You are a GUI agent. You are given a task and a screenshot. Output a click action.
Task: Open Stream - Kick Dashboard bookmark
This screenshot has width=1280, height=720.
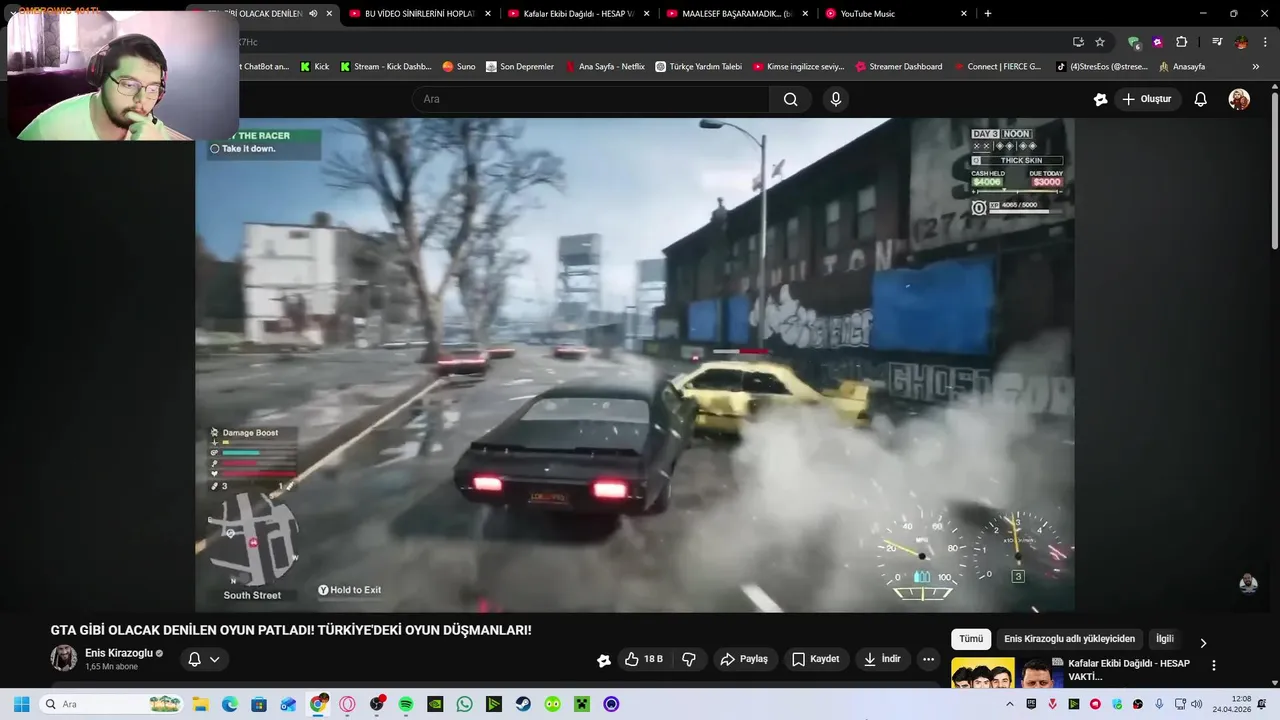click(x=385, y=67)
